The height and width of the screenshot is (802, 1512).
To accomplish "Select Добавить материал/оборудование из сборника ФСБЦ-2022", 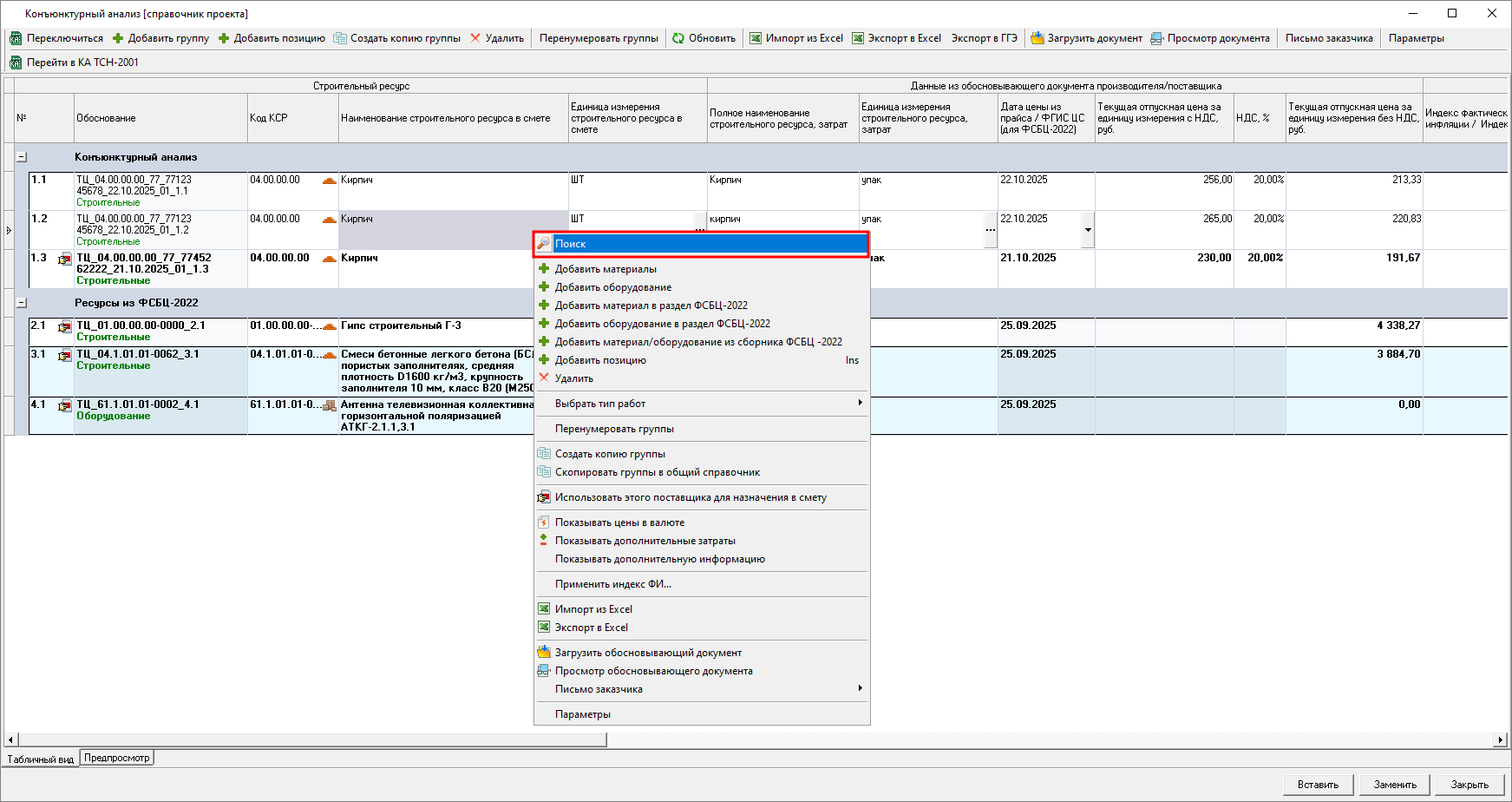I will 701,342.
